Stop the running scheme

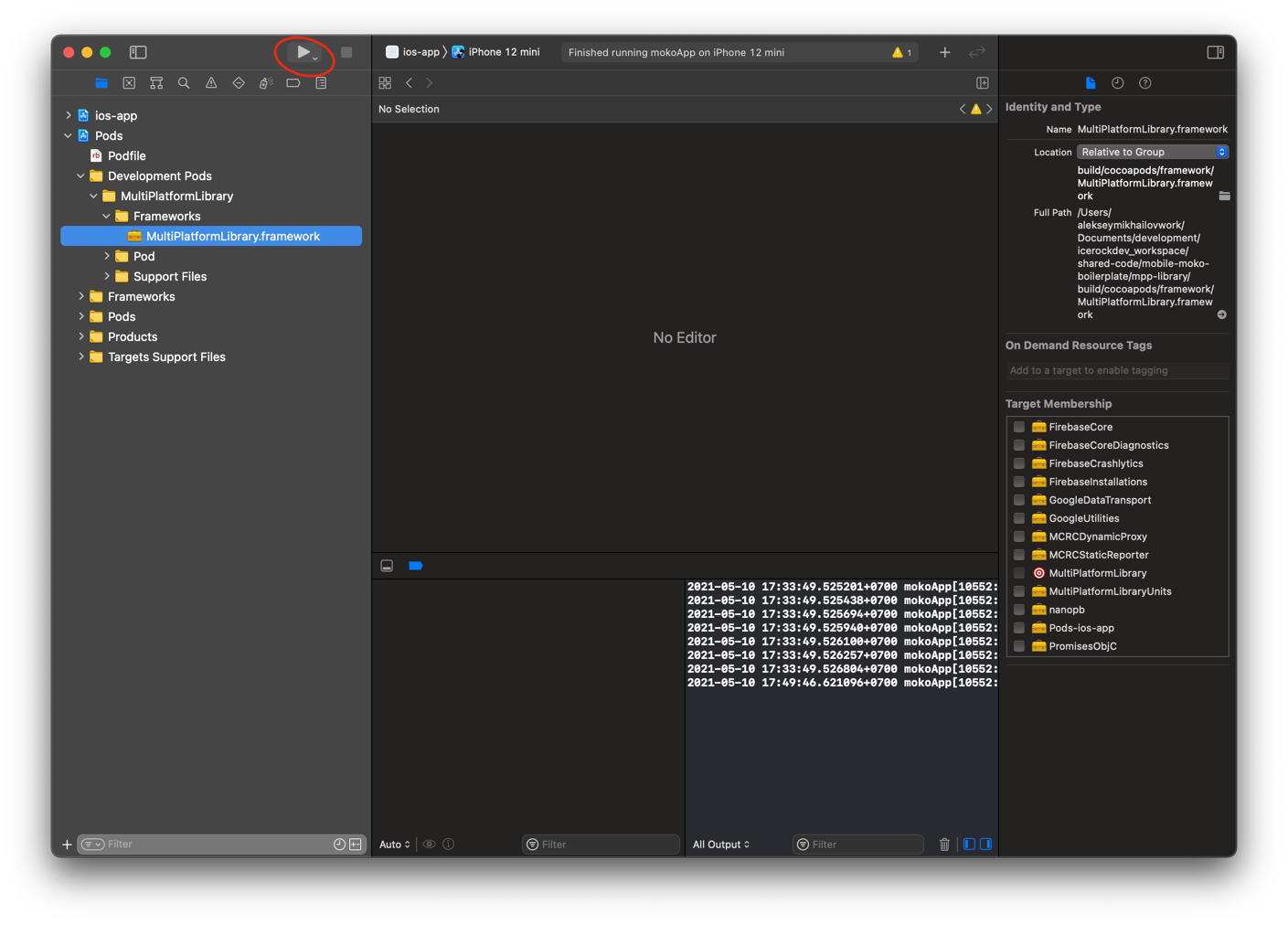point(346,53)
